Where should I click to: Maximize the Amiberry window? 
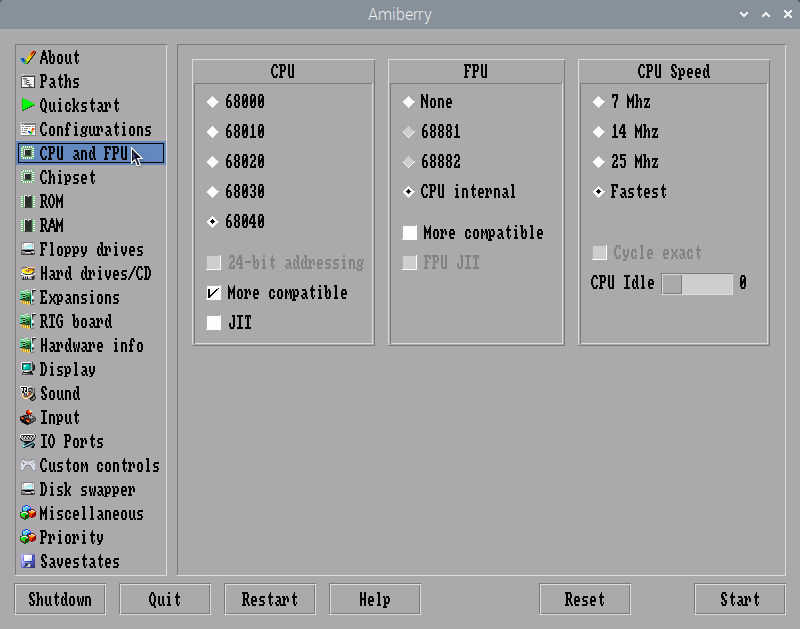[766, 14]
